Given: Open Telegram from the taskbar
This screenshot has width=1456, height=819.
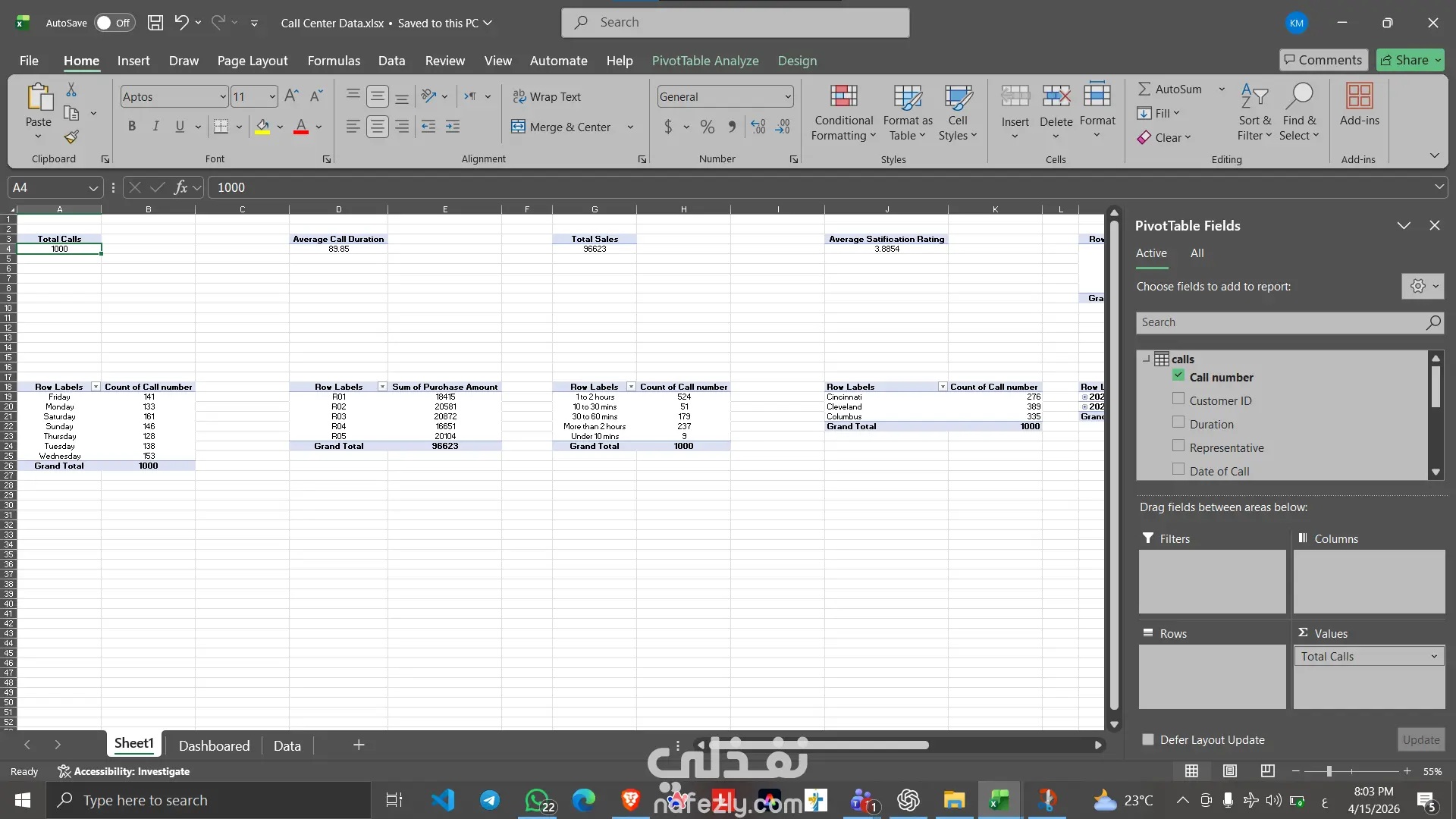Looking at the screenshot, I should click(x=490, y=800).
